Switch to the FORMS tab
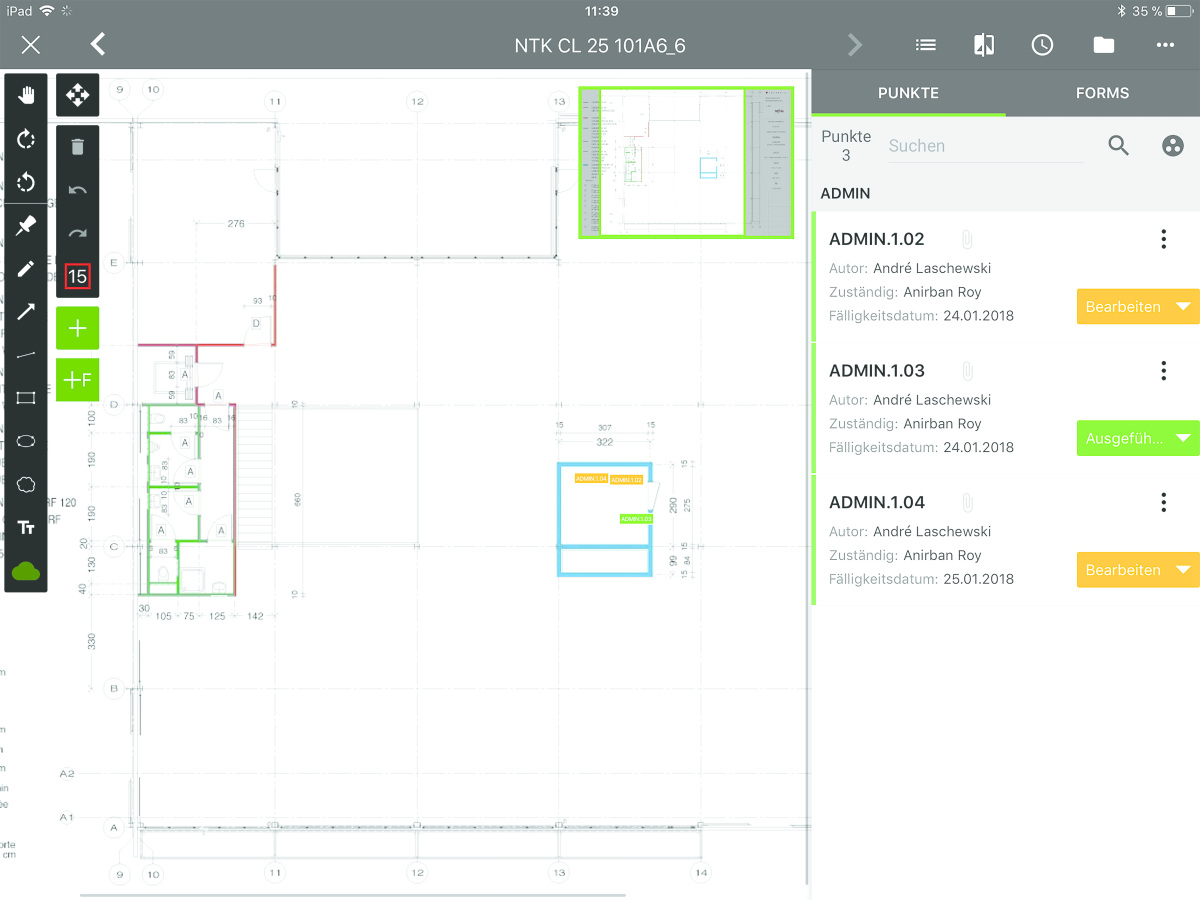 [x=1102, y=93]
